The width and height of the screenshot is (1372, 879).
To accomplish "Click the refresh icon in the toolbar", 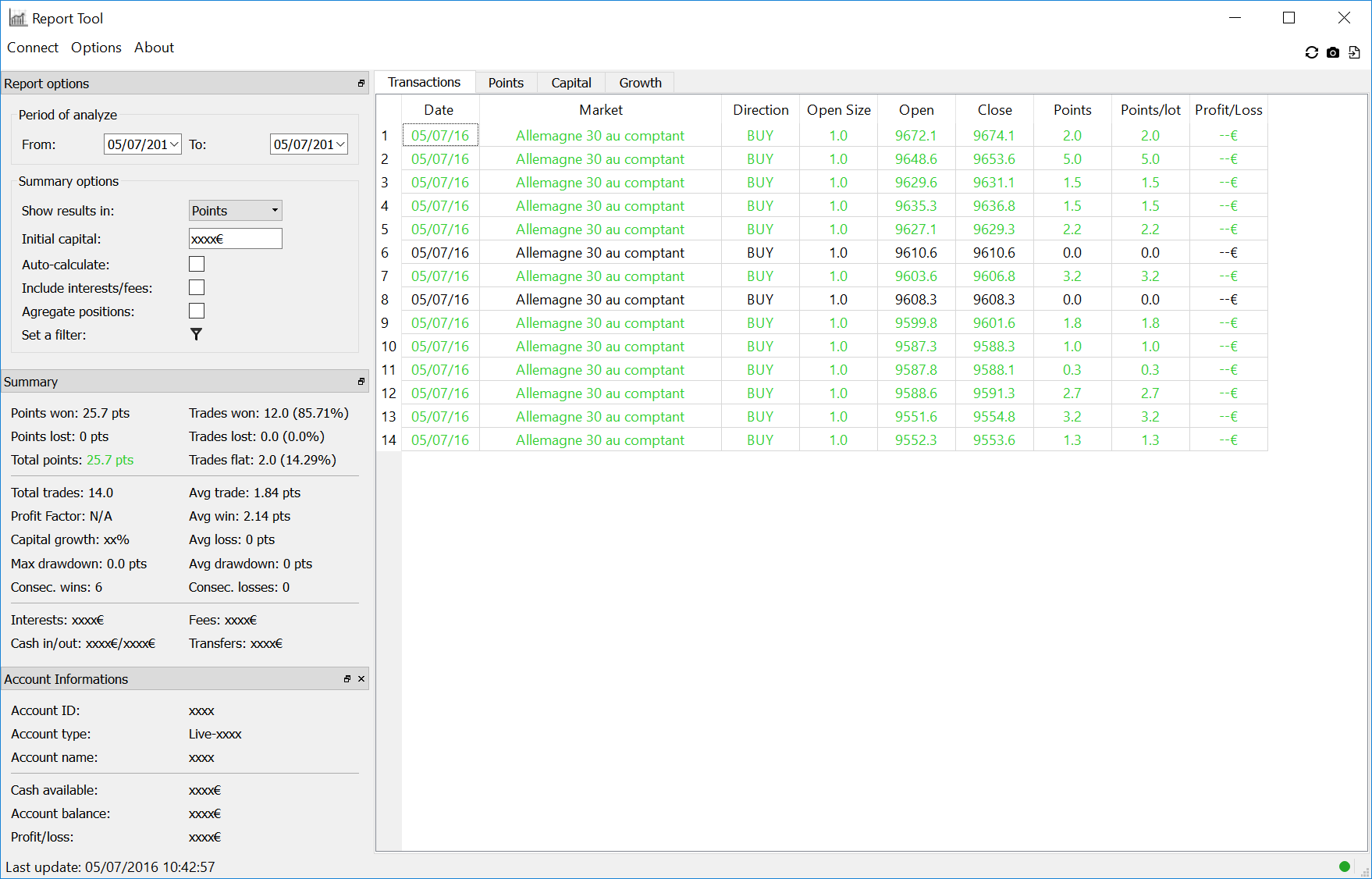I will click(x=1311, y=52).
